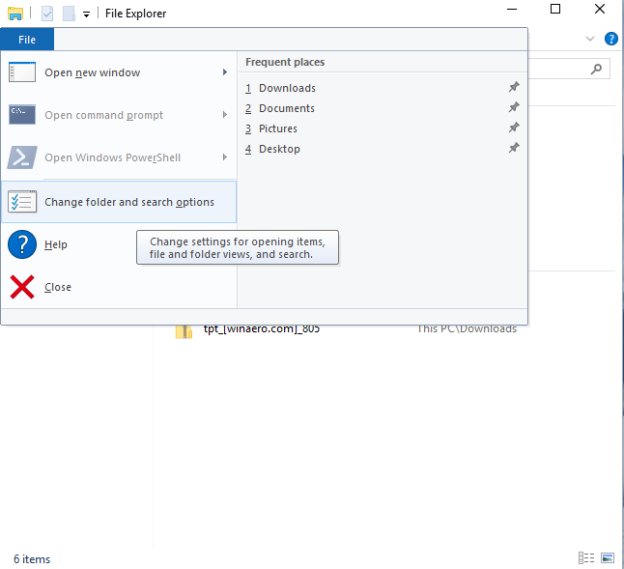Screen dimensions: 624x569
Task: Click the command prompt icon
Action: click(22, 114)
